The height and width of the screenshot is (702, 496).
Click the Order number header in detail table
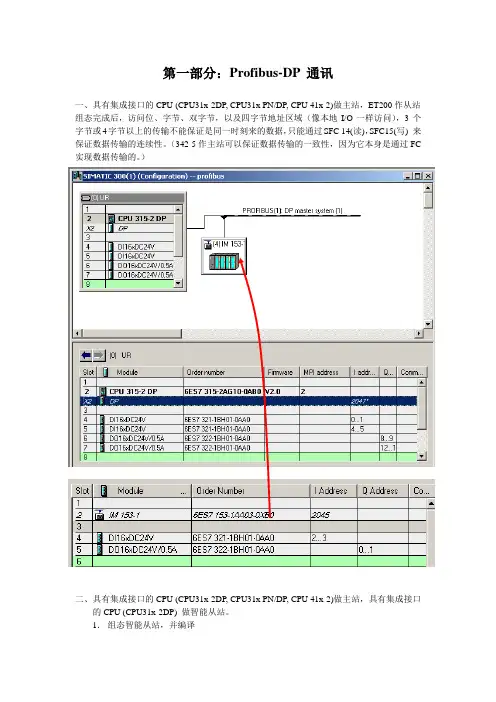coord(222,372)
